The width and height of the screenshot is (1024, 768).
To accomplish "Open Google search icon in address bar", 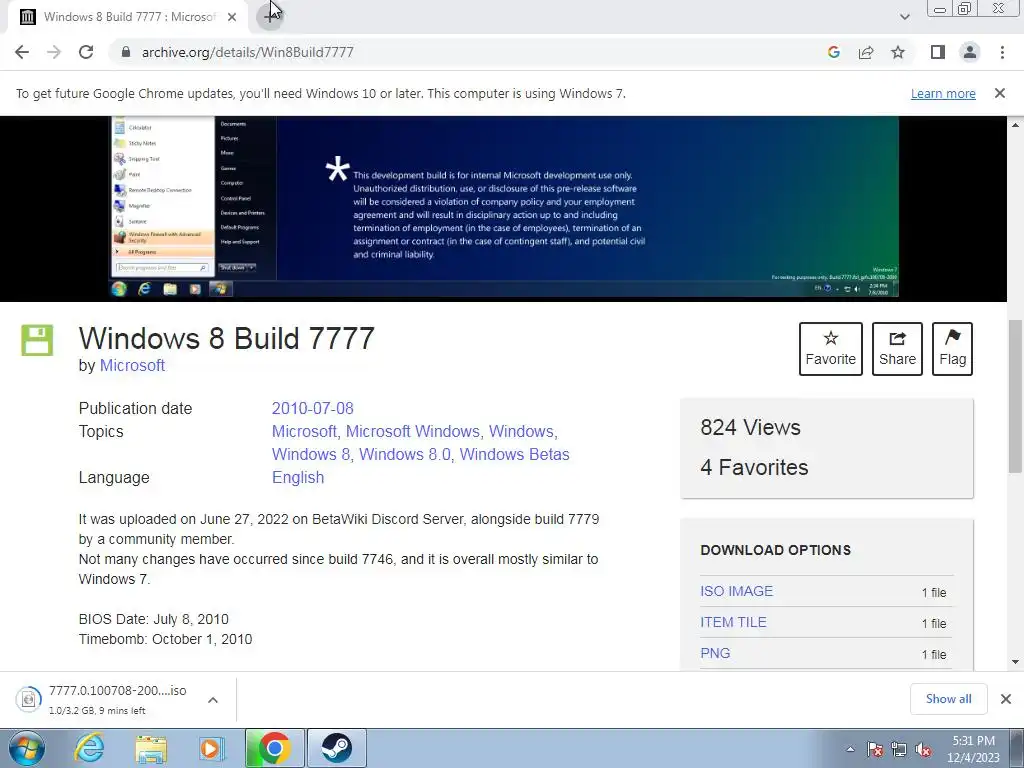I will 833,52.
